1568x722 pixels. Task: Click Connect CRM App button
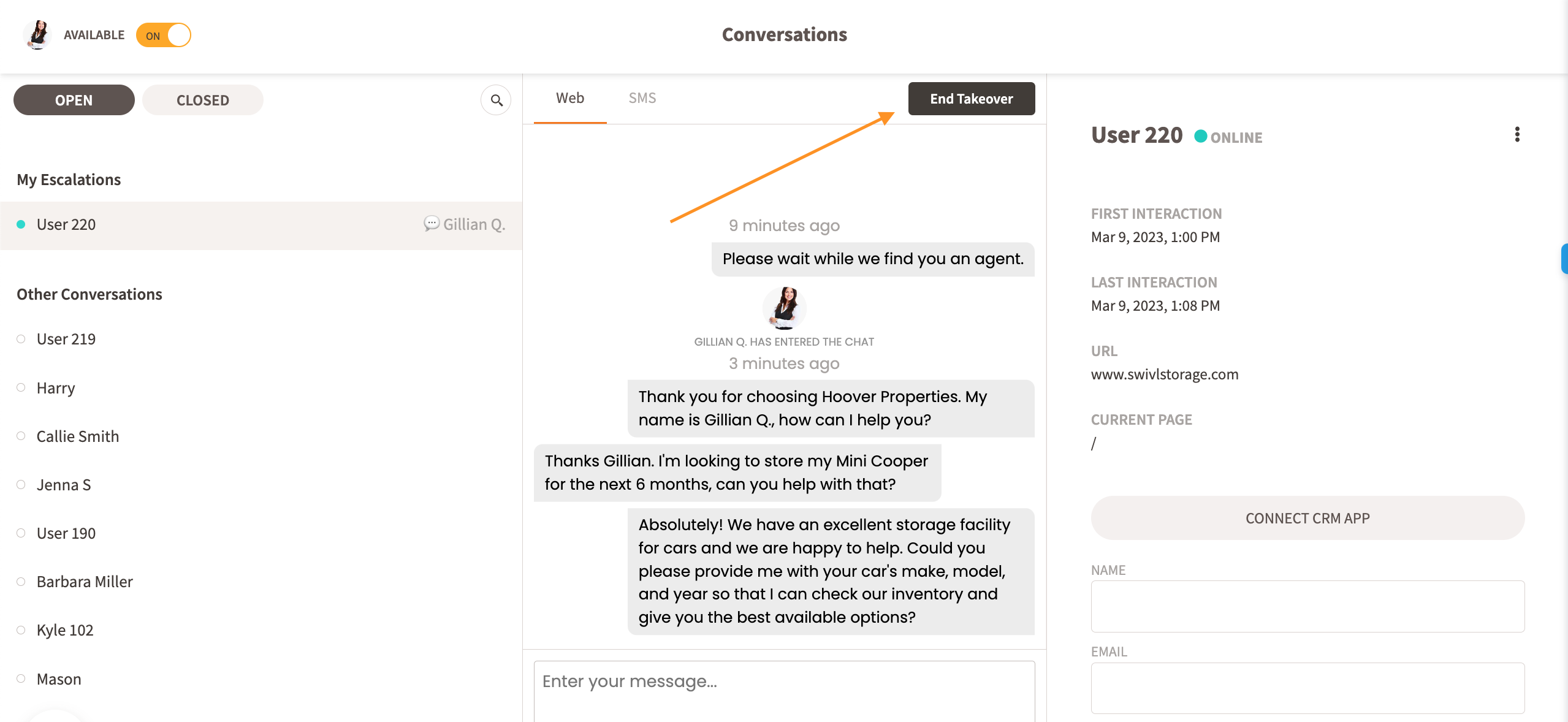1307,518
